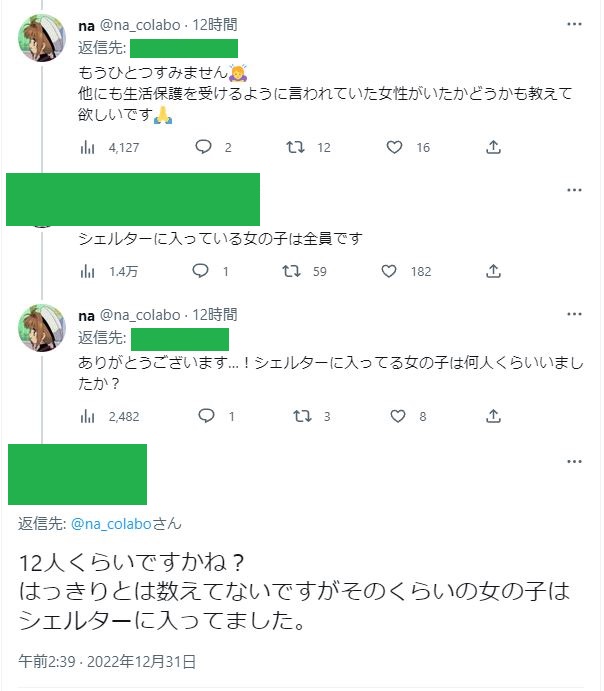Retweet the third tweet with 3 retweets
This screenshot has height=691, width=604.
297,416
